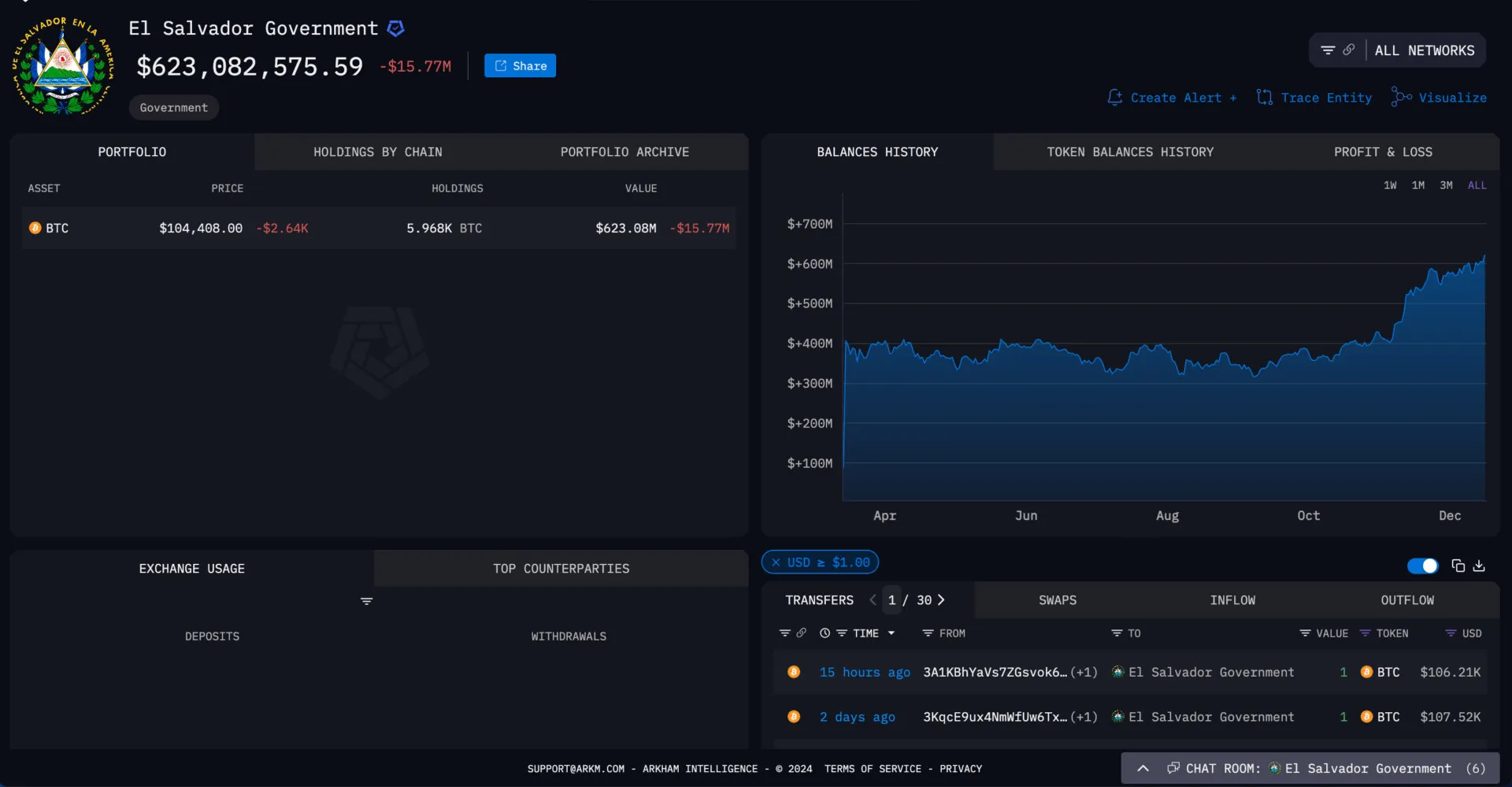Open the network filter icon beside All Networks
This screenshot has width=1512, height=787.
1328,50
